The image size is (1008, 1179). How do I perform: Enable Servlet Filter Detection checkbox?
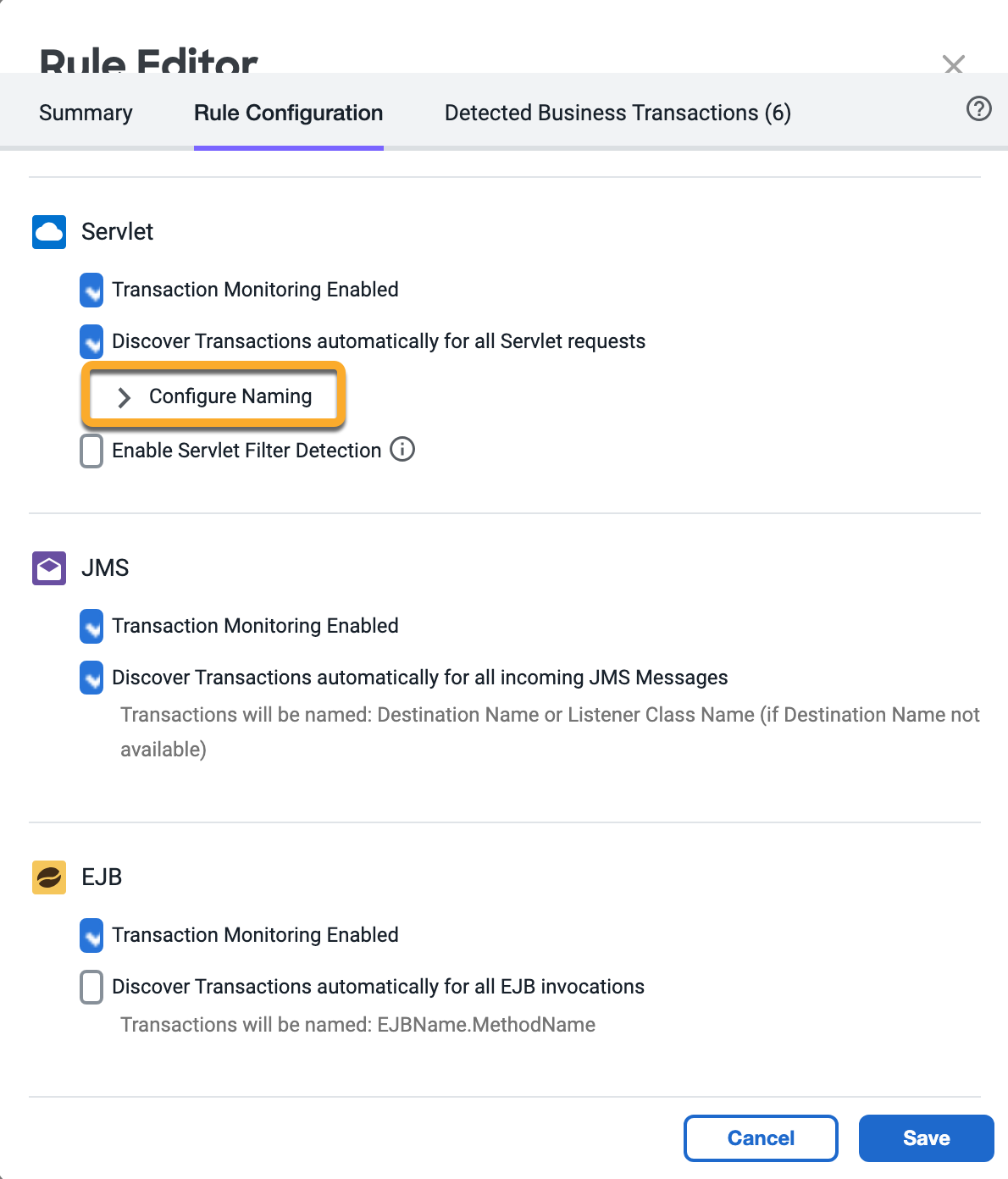(x=91, y=451)
